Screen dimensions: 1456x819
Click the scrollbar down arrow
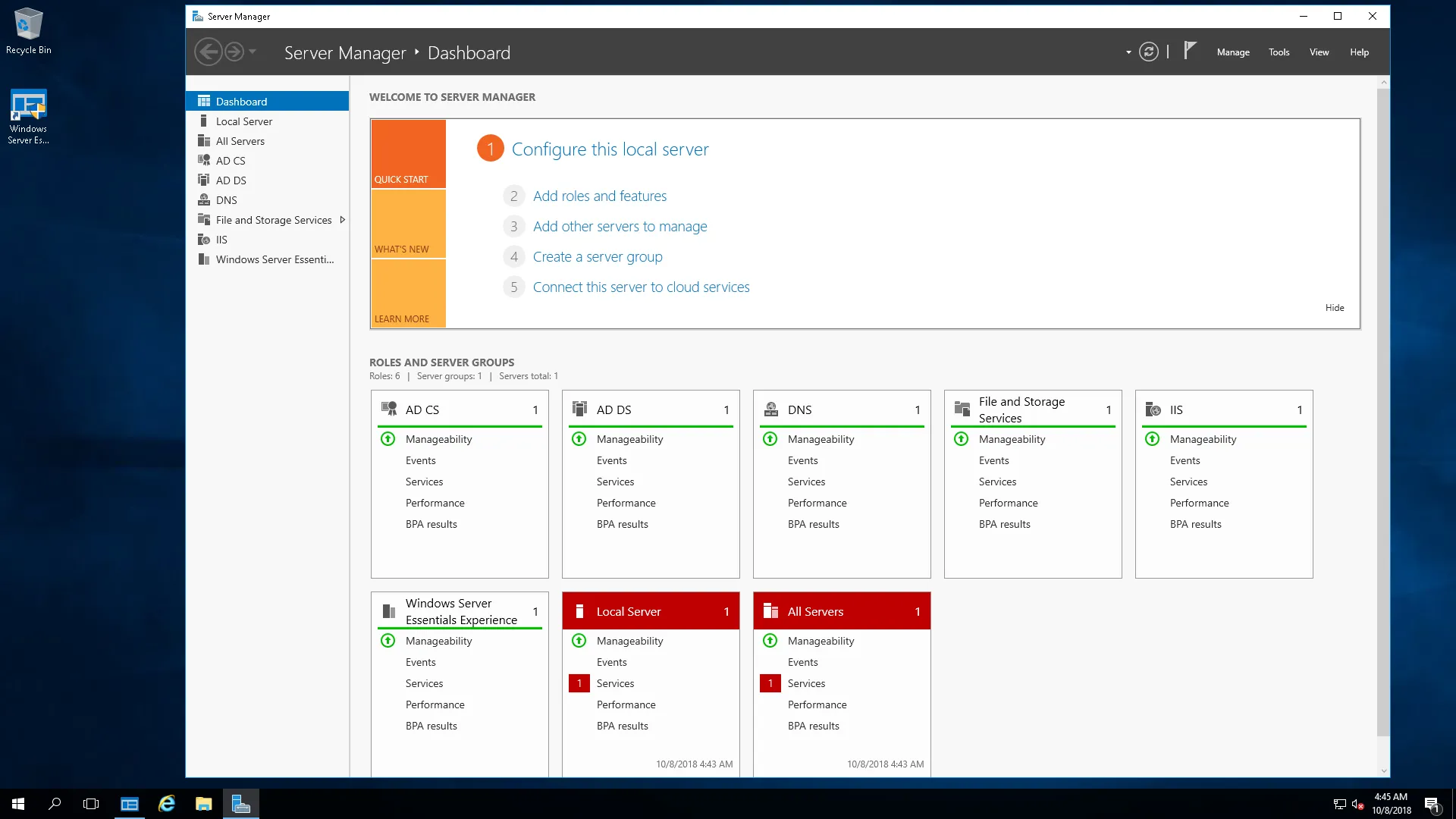1383,770
